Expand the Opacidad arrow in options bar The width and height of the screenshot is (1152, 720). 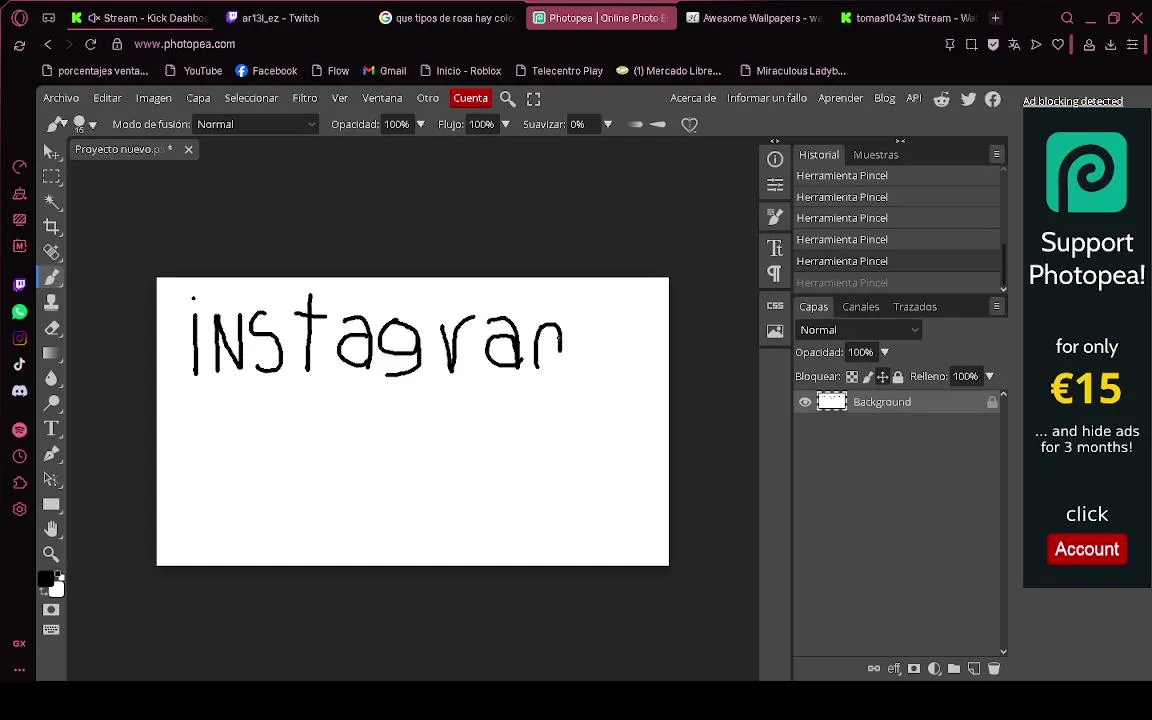(421, 124)
